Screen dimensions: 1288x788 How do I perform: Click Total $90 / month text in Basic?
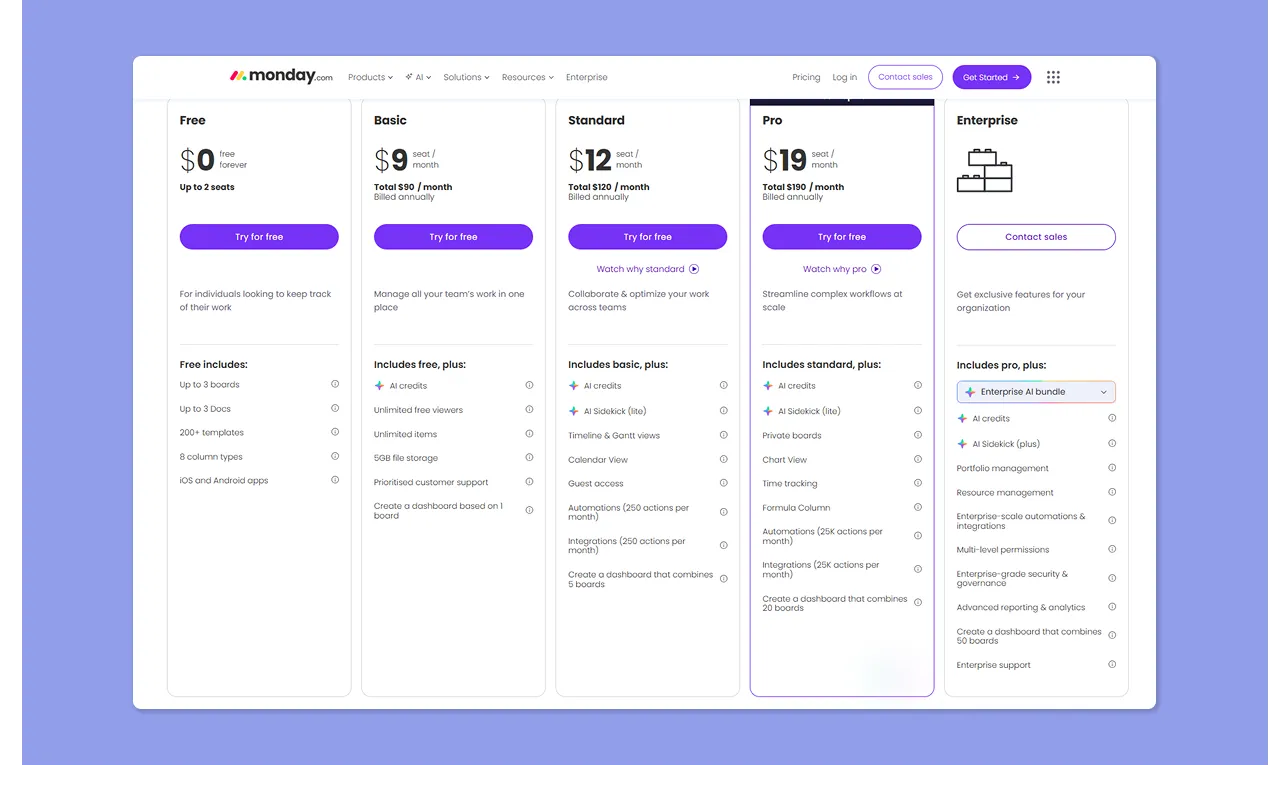[x=413, y=187]
